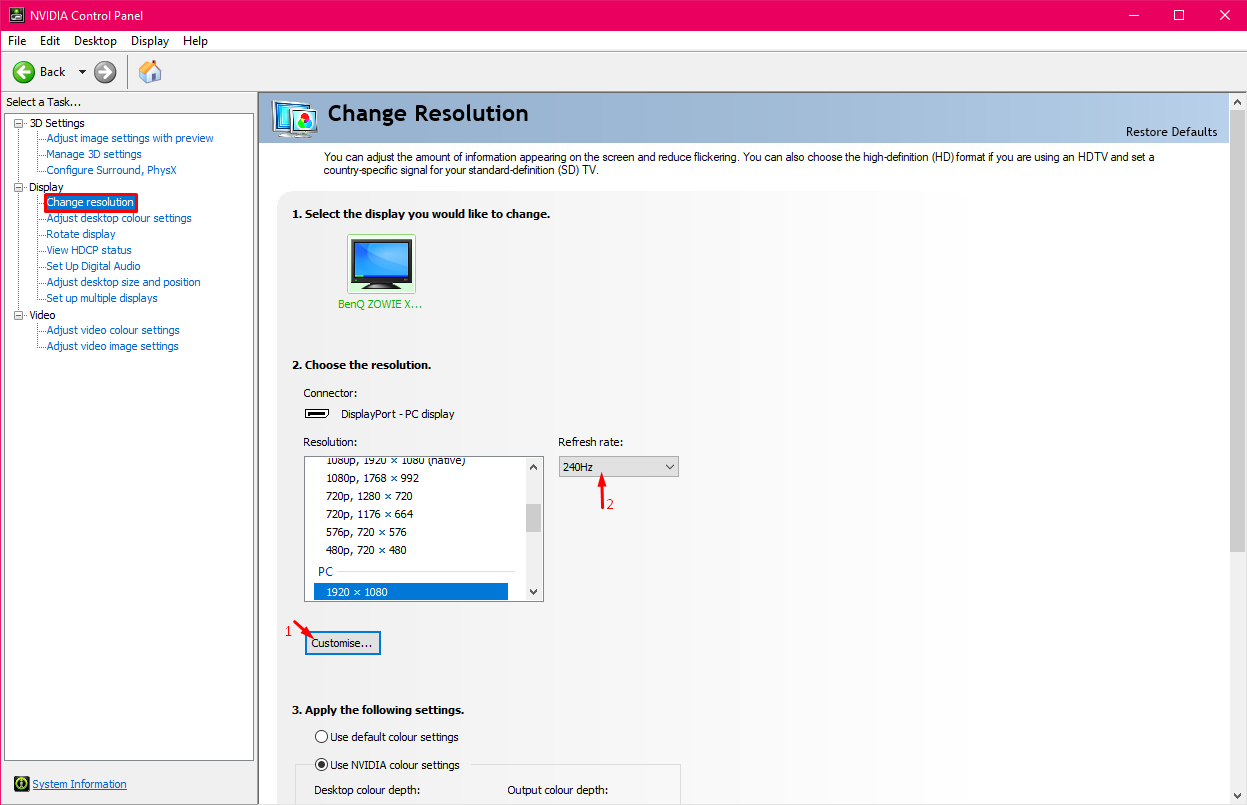
Task: Select PC 1920 × 1080 resolution
Action: tap(411, 592)
